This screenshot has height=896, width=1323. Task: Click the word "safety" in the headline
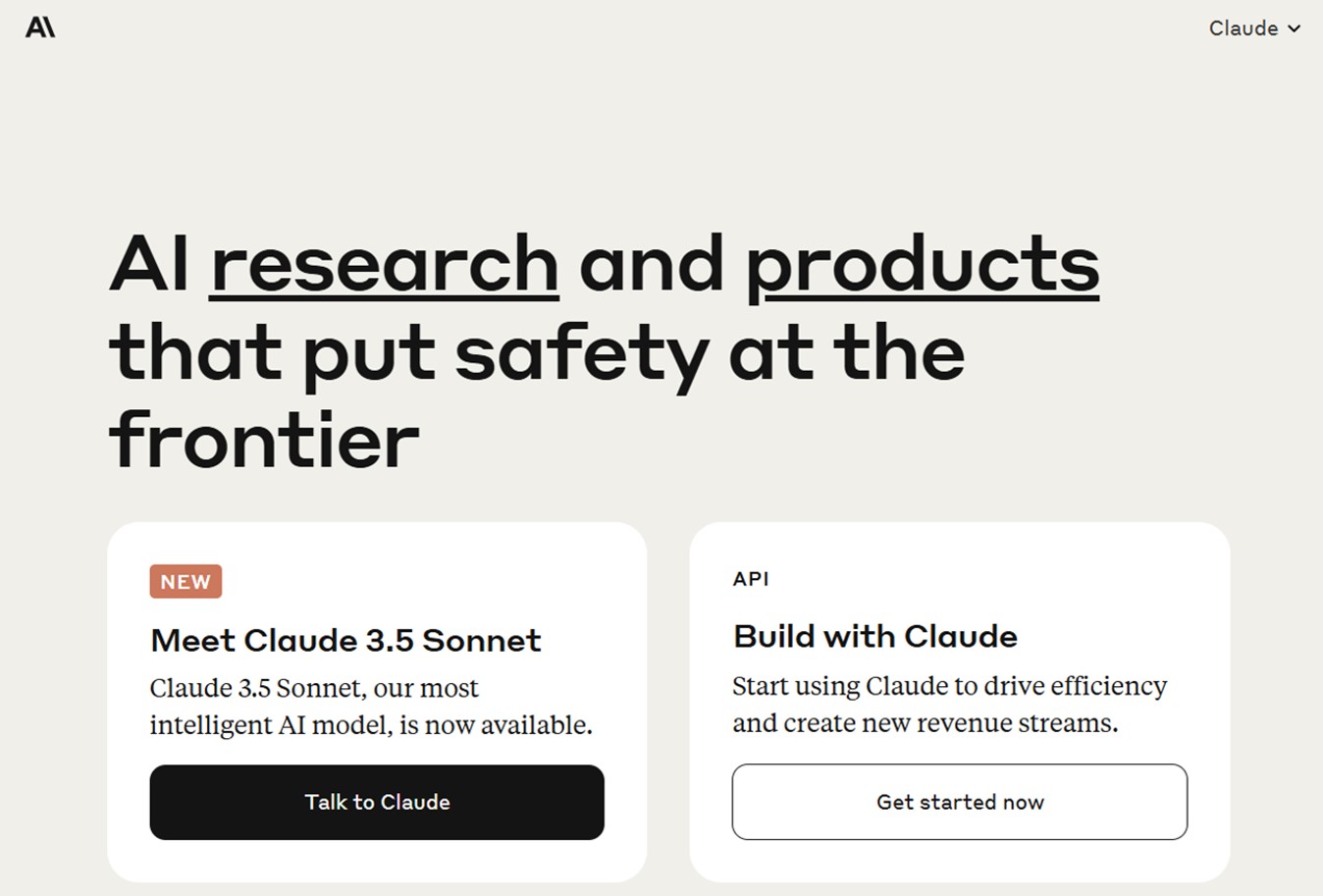click(x=582, y=355)
